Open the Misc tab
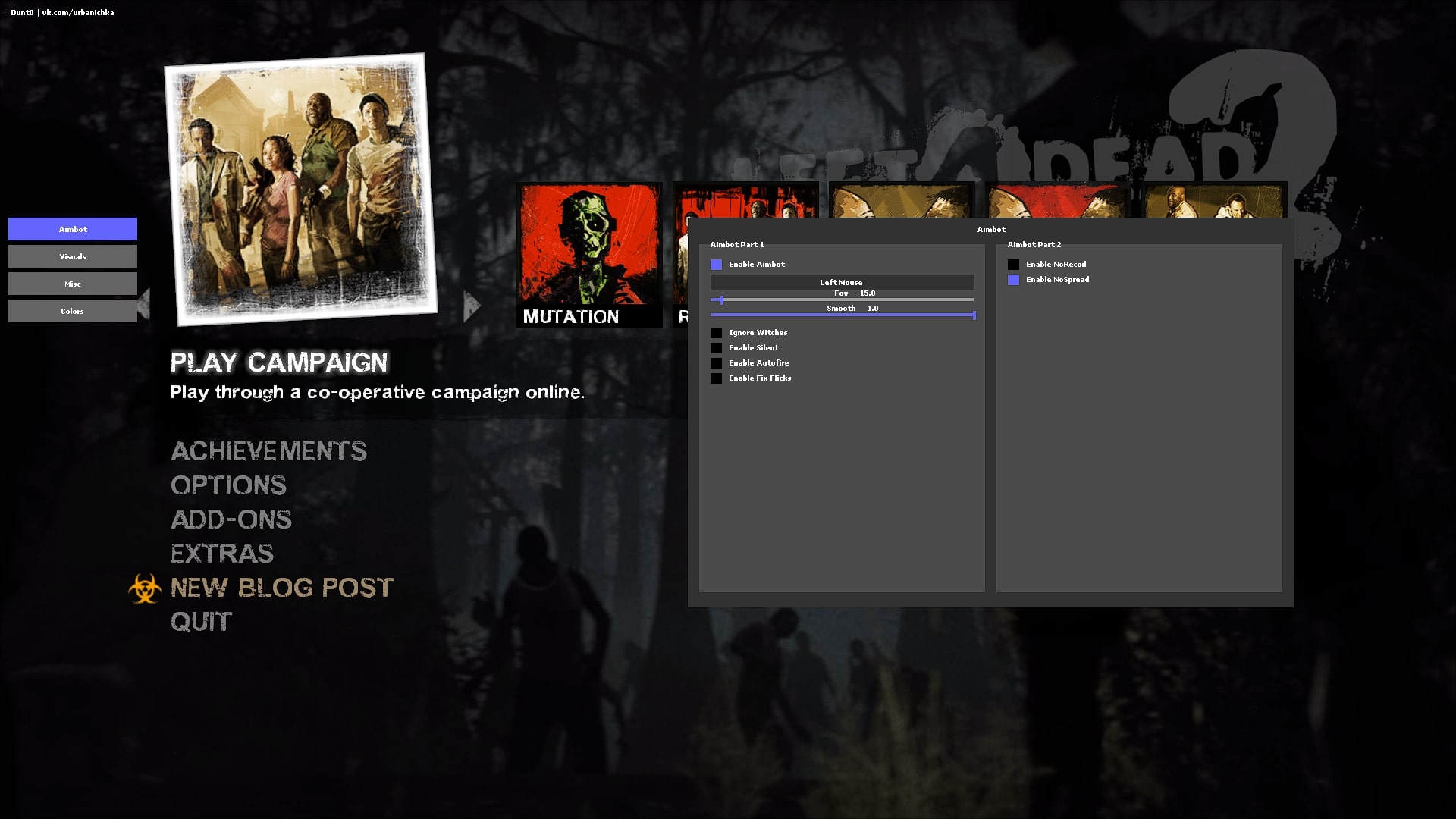1456x819 pixels. 73,284
